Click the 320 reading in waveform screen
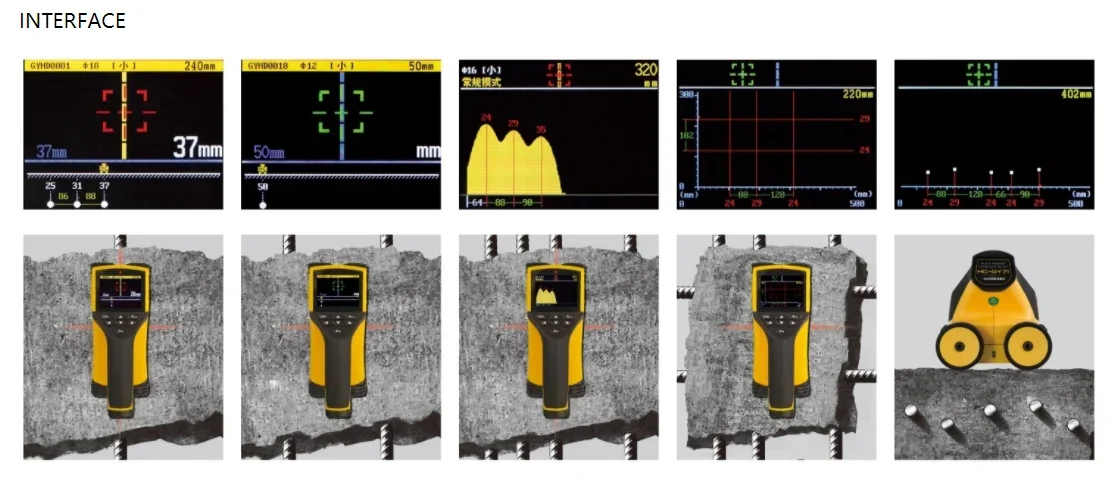 coord(646,70)
